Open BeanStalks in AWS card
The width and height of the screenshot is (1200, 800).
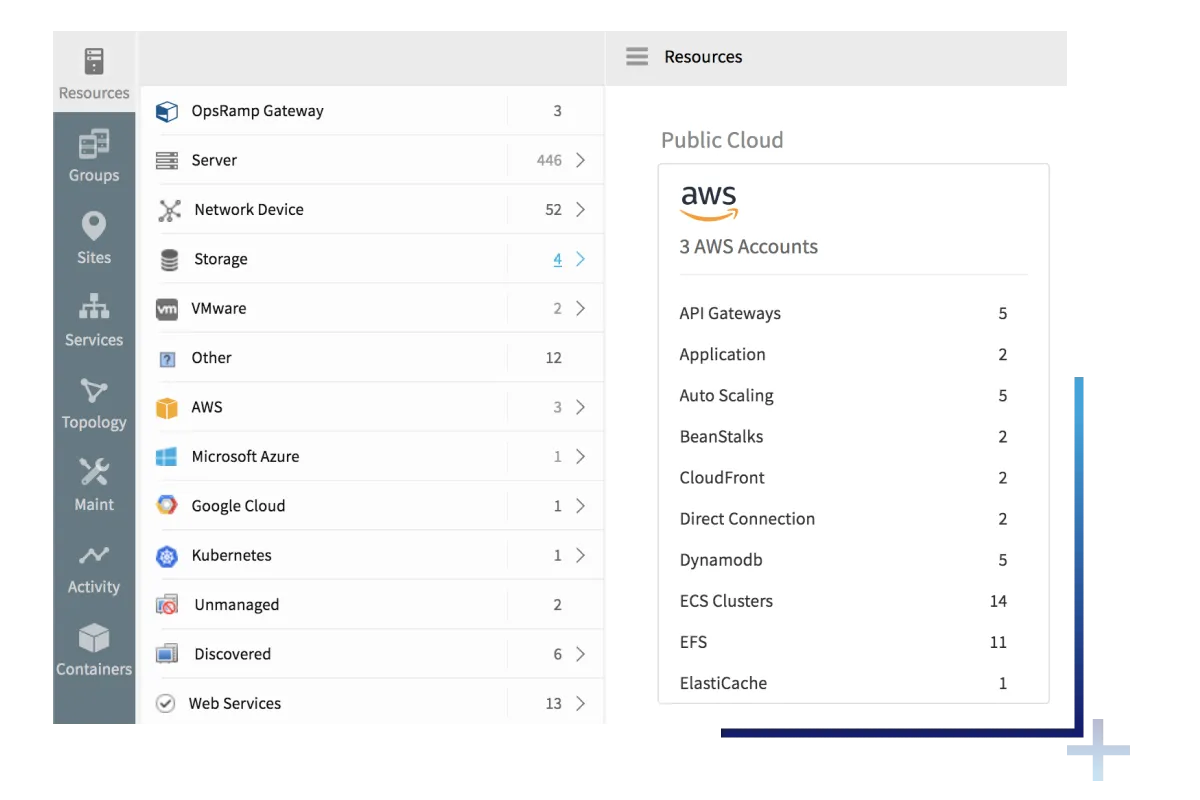click(721, 437)
